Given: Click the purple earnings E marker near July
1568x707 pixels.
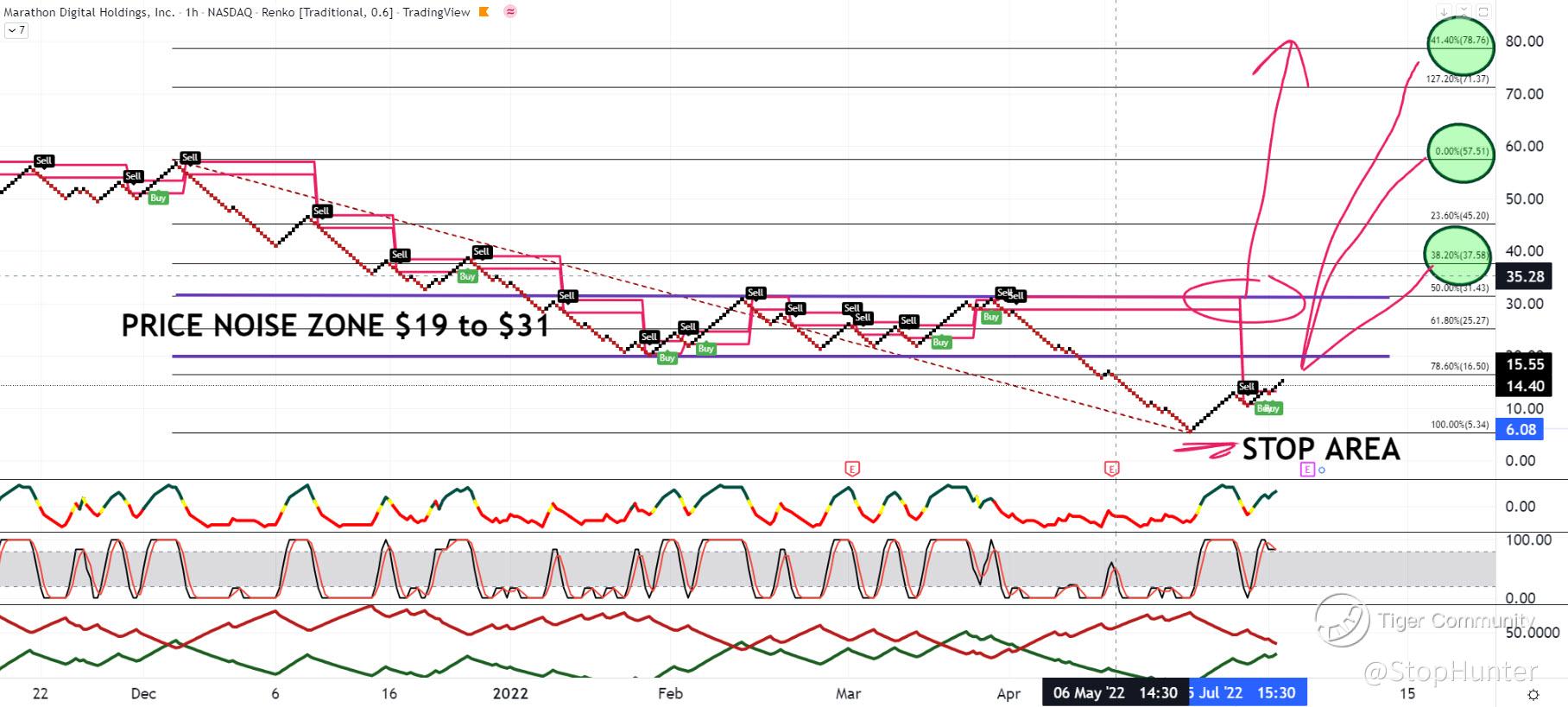Looking at the screenshot, I should point(1307,470).
